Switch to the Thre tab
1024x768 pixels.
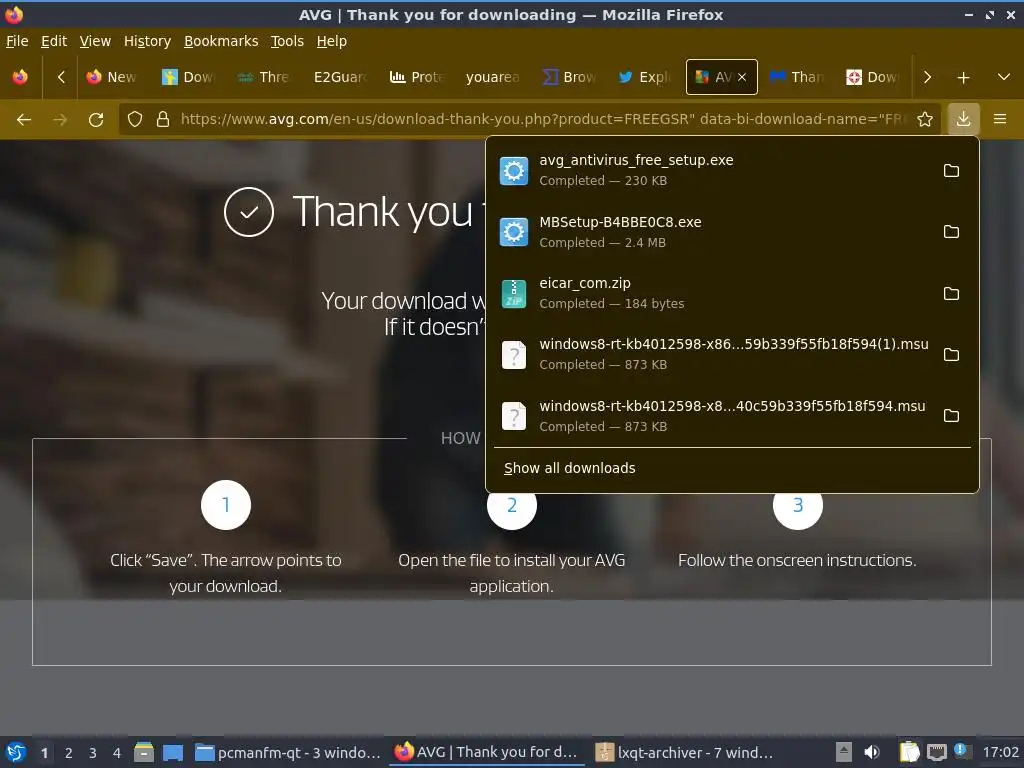(264, 77)
